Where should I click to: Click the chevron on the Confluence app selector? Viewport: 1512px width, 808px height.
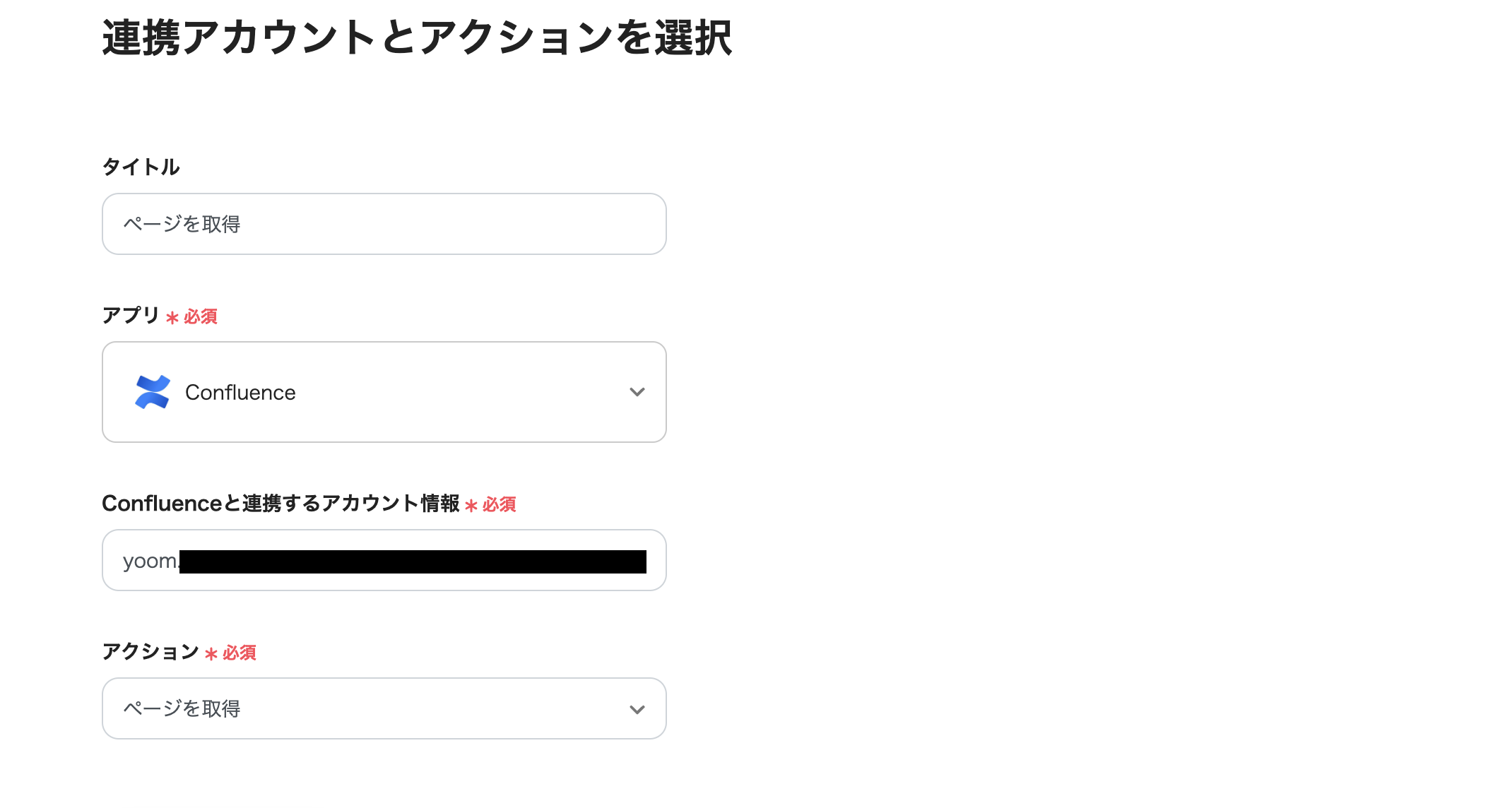tap(637, 392)
